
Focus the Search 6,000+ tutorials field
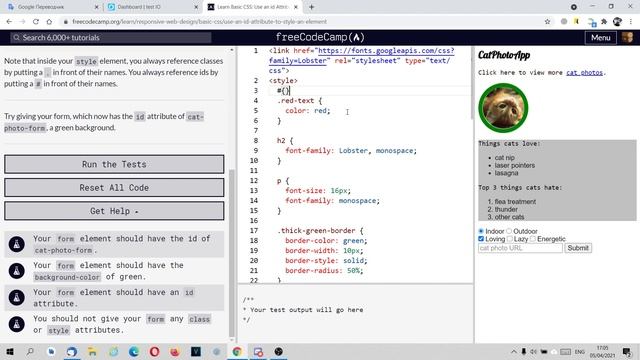pyautogui.click(x=111, y=38)
